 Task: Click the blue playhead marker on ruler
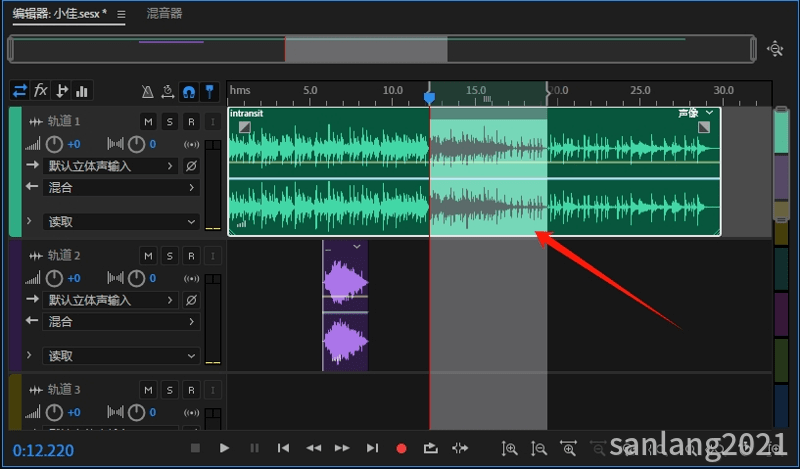coord(430,97)
